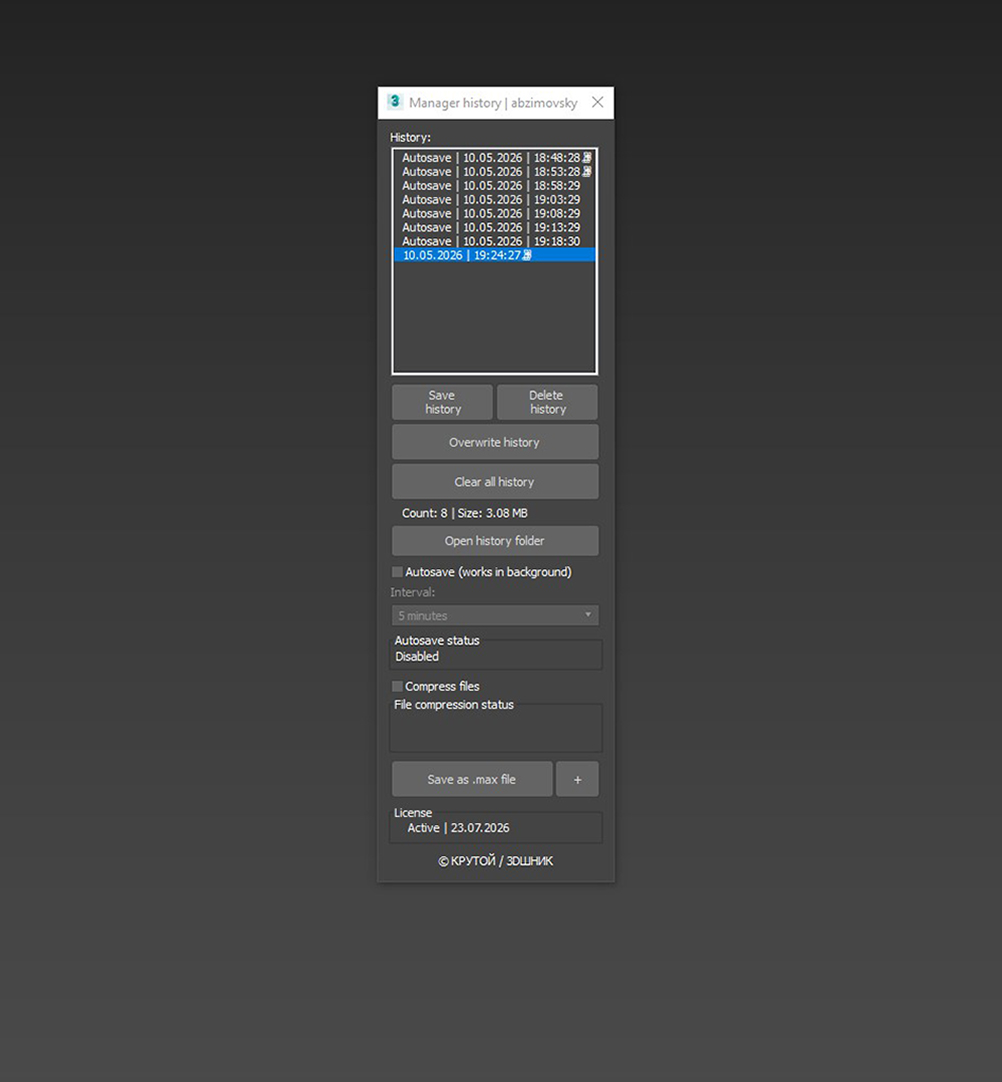Viewport: 1002px width, 1082px height.
Task: Click the Save history button
Action: [x=442, y=402]
